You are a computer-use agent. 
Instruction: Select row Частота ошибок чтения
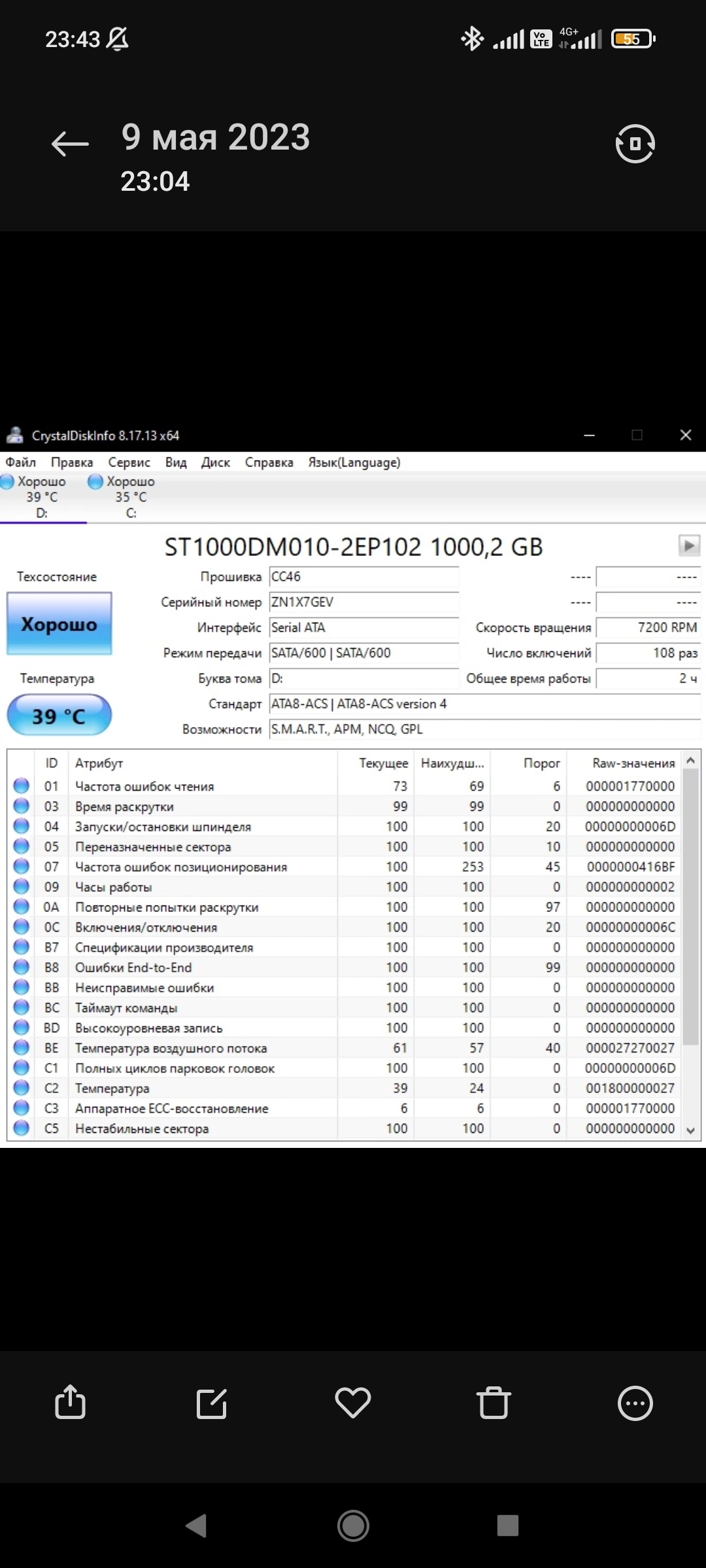(x=345, y=786)
